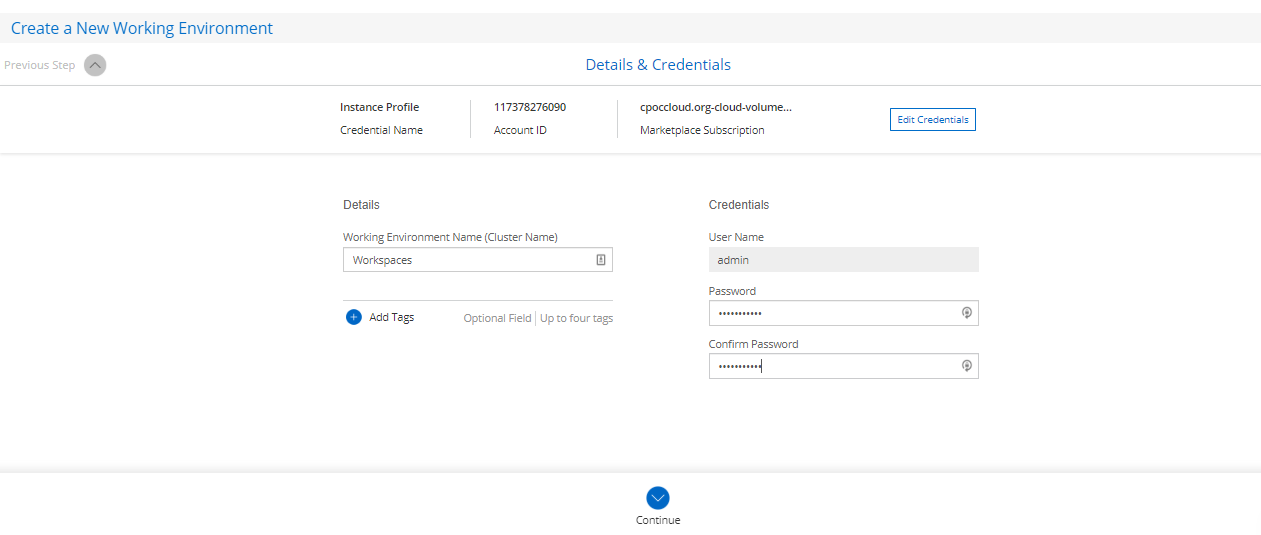1261x535 pixels.
Task: Click the Previous Step text
Action: click(x=40, y=65)
